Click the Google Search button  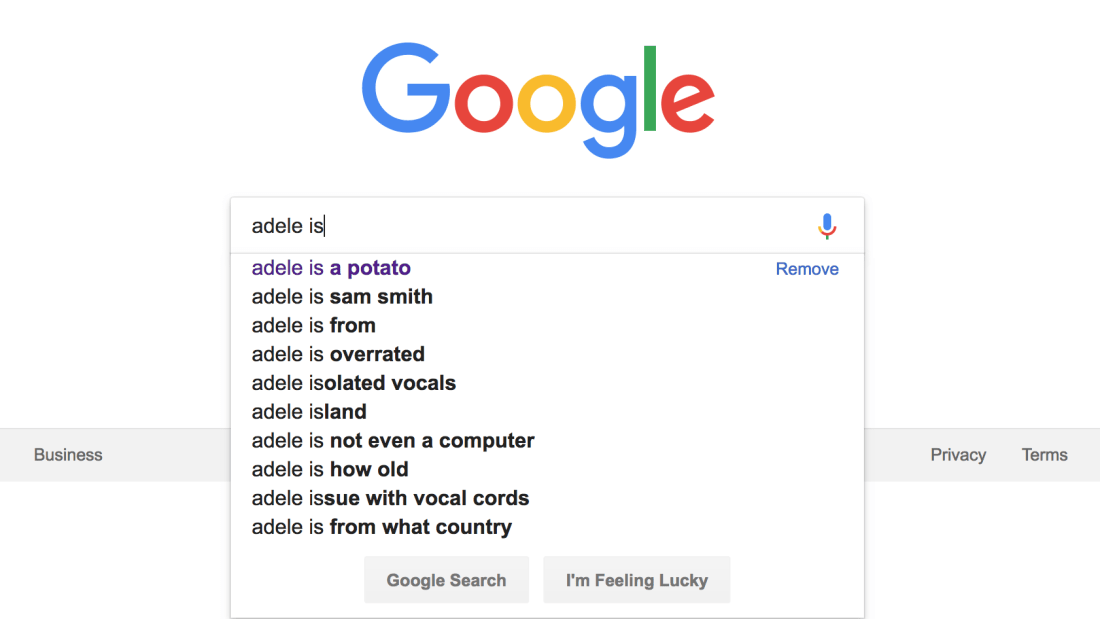pyautogui.click(x=446, y=580)
